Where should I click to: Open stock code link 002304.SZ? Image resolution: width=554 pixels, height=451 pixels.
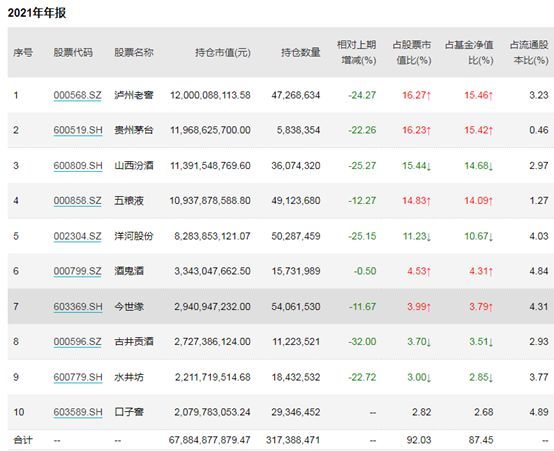(x=78, y=236)
